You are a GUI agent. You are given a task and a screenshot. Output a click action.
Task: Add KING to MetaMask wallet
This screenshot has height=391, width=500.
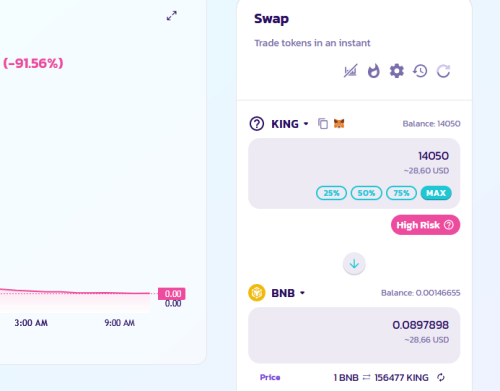[339, 124]
